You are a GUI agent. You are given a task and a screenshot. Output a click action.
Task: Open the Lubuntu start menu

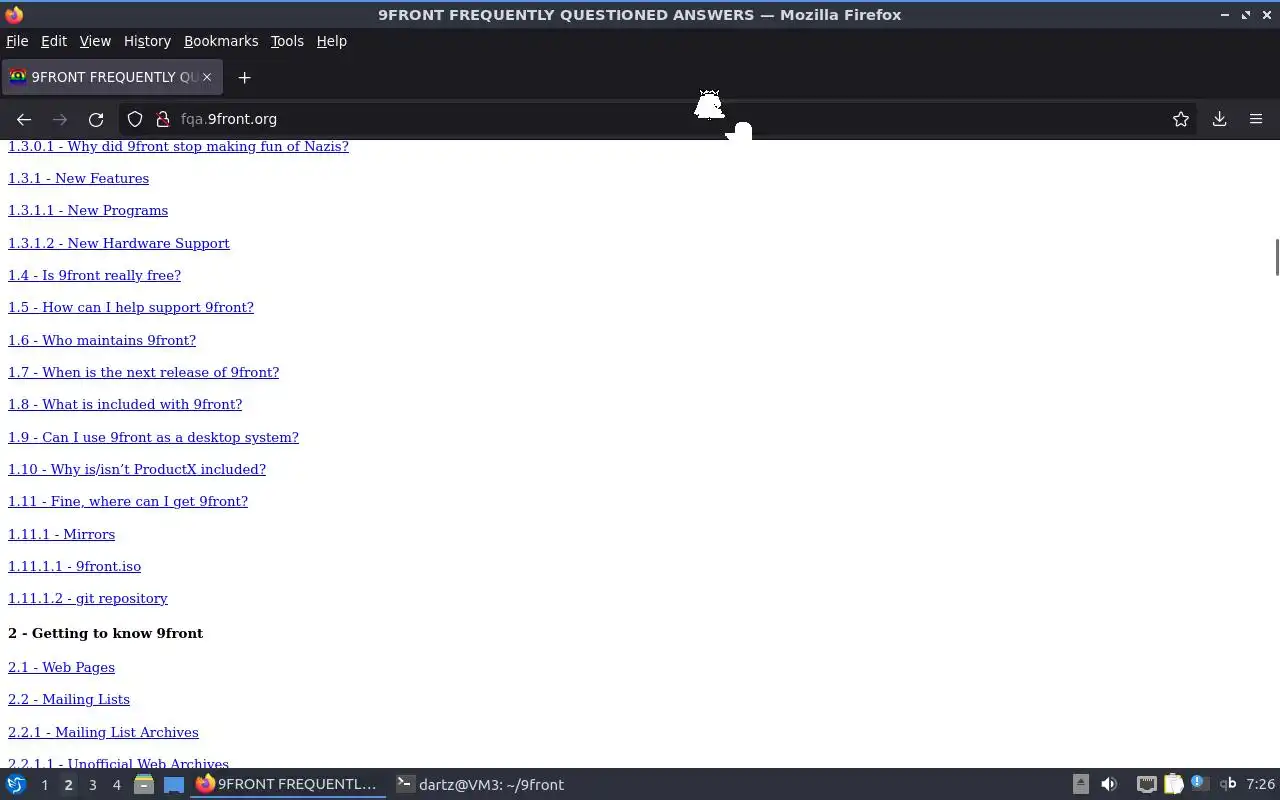[16, 785]
